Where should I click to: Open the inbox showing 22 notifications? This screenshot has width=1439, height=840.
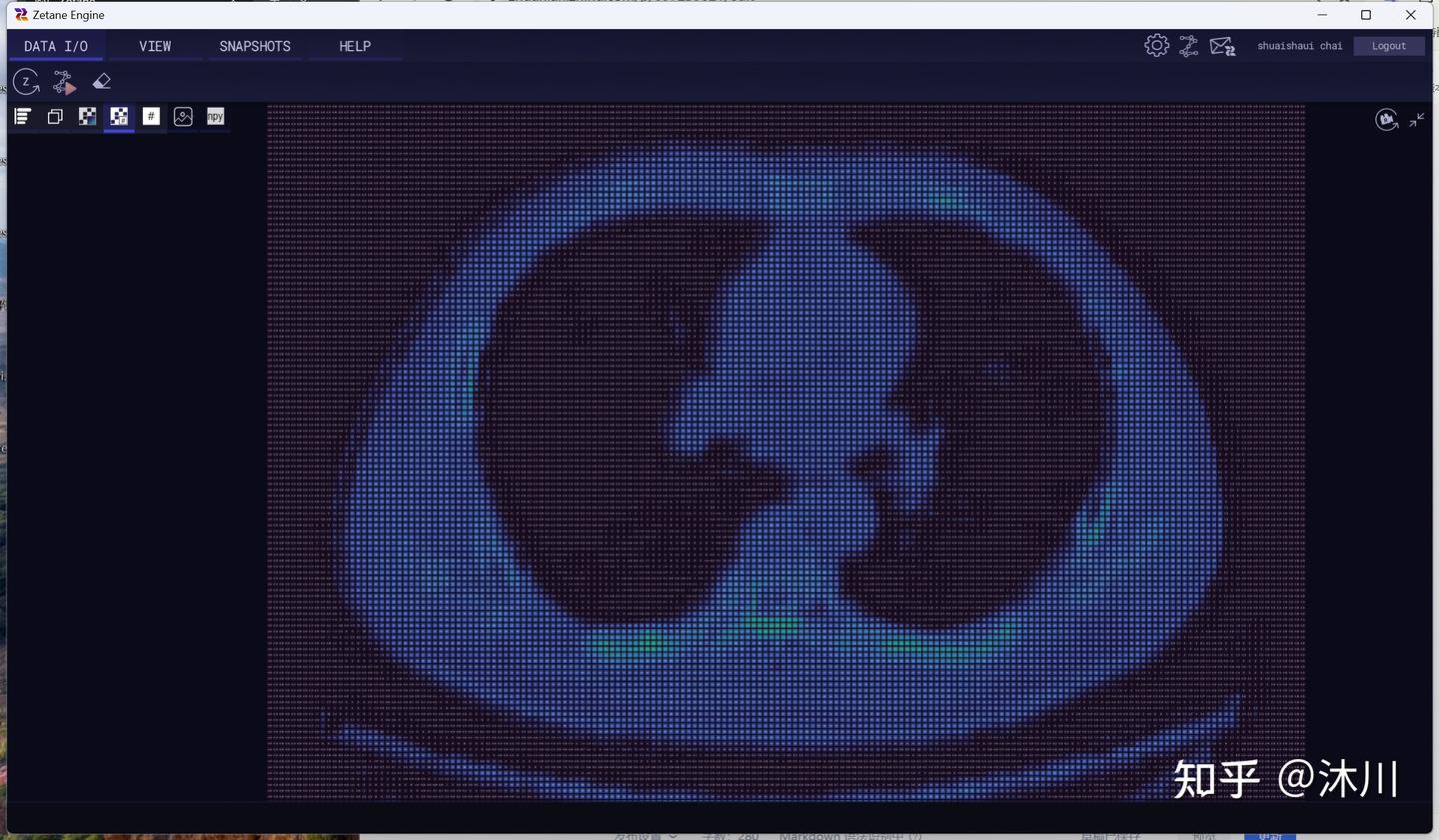(x=1221, y=45)
